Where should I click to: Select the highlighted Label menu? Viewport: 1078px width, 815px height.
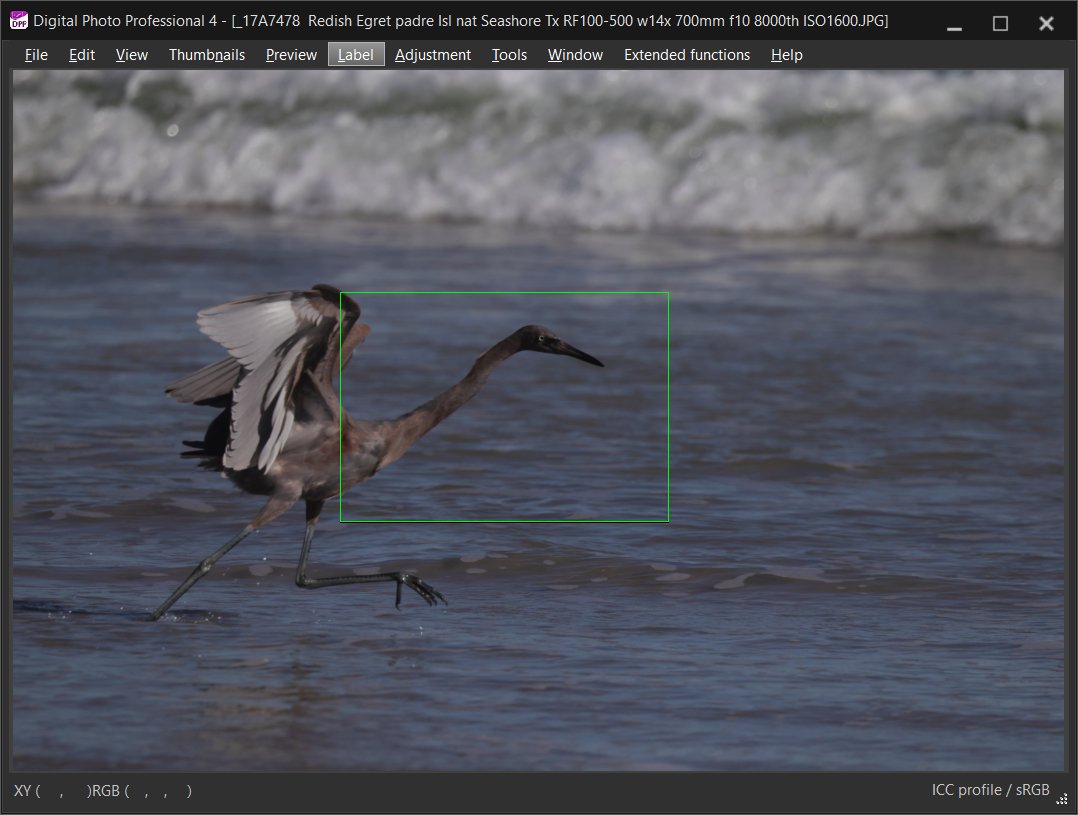click(356, 55)
